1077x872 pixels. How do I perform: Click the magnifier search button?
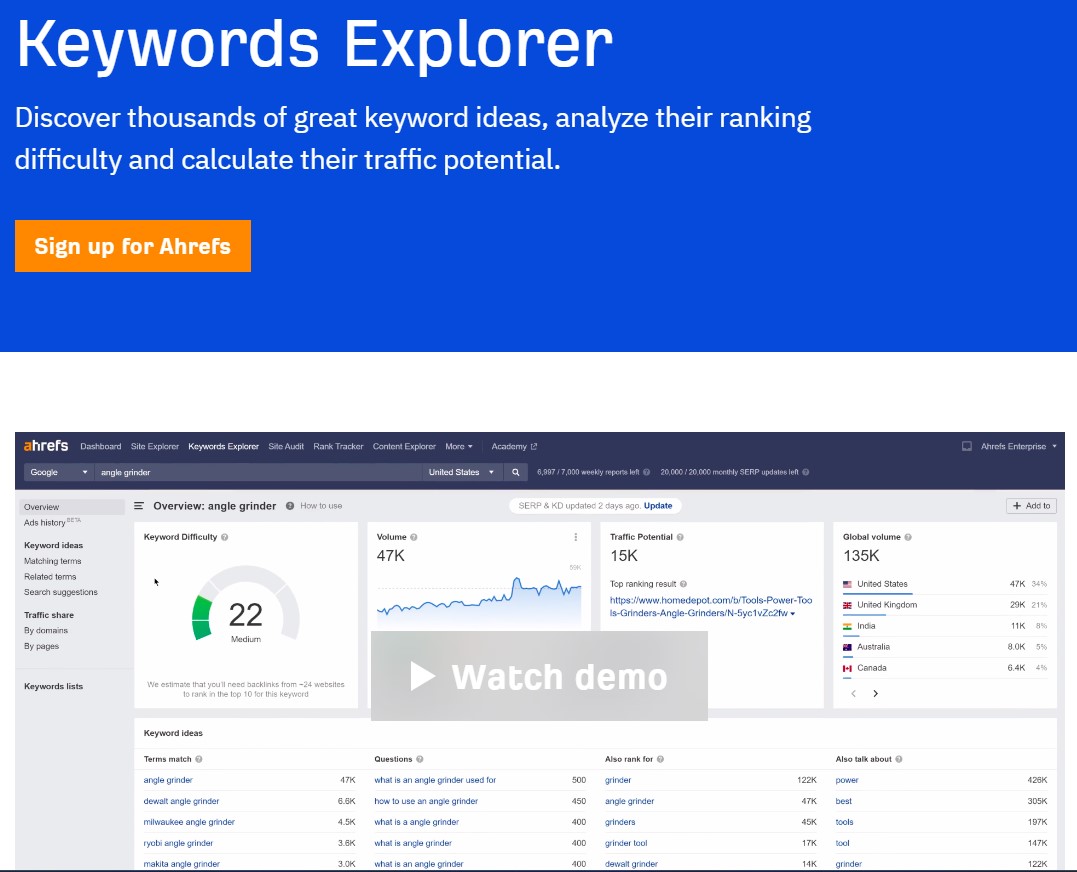pos(515,472)
